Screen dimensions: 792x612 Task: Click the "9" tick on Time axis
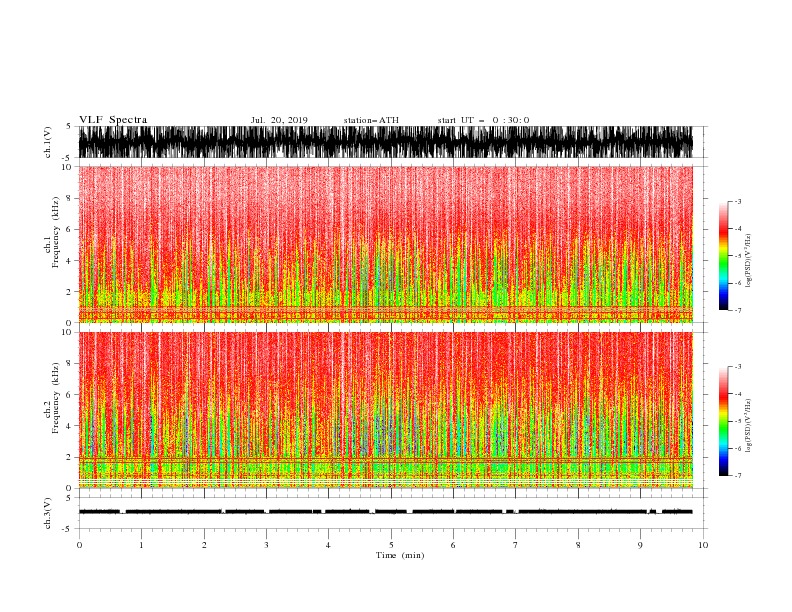(x=640, y=545)
